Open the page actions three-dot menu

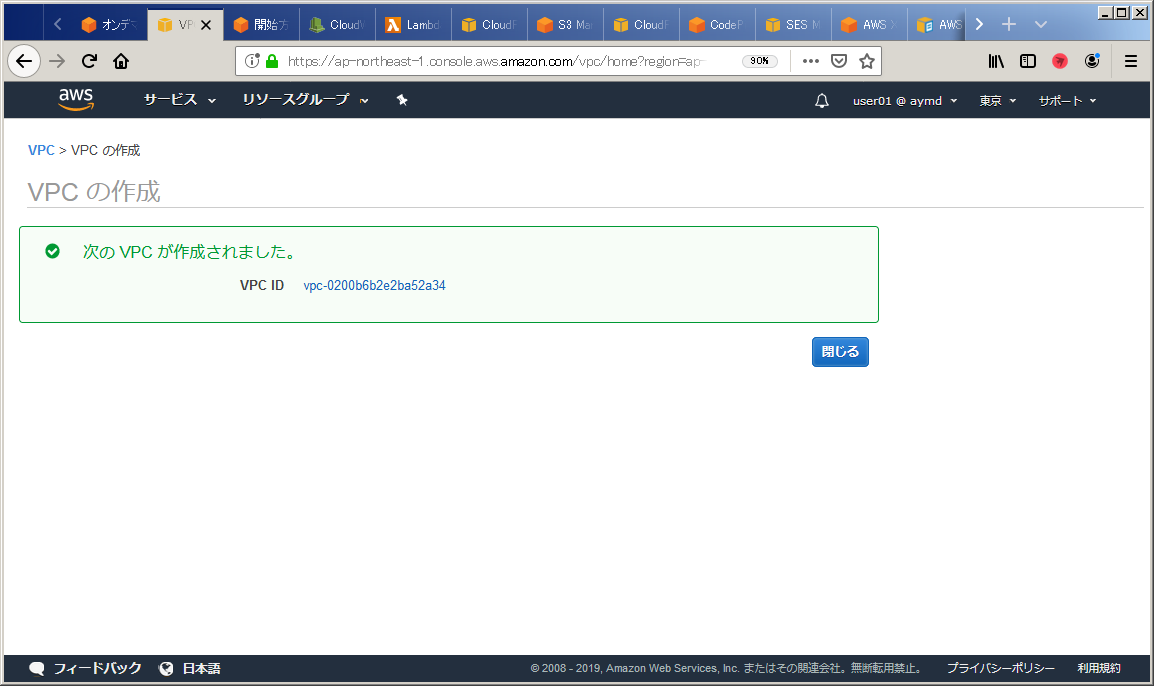[810, 61]
